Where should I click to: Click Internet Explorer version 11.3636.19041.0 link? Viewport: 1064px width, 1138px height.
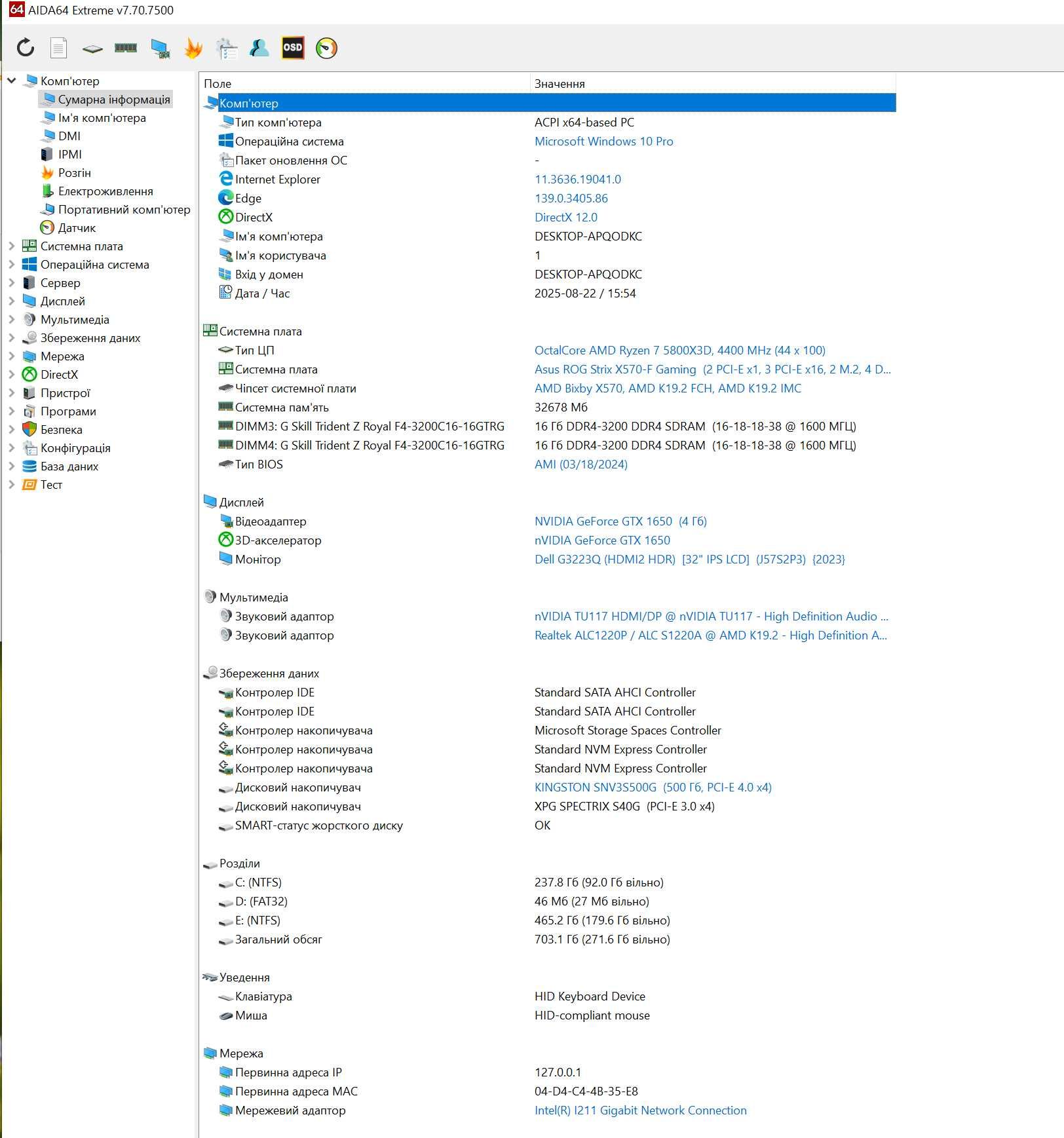[x=578, y=180]
